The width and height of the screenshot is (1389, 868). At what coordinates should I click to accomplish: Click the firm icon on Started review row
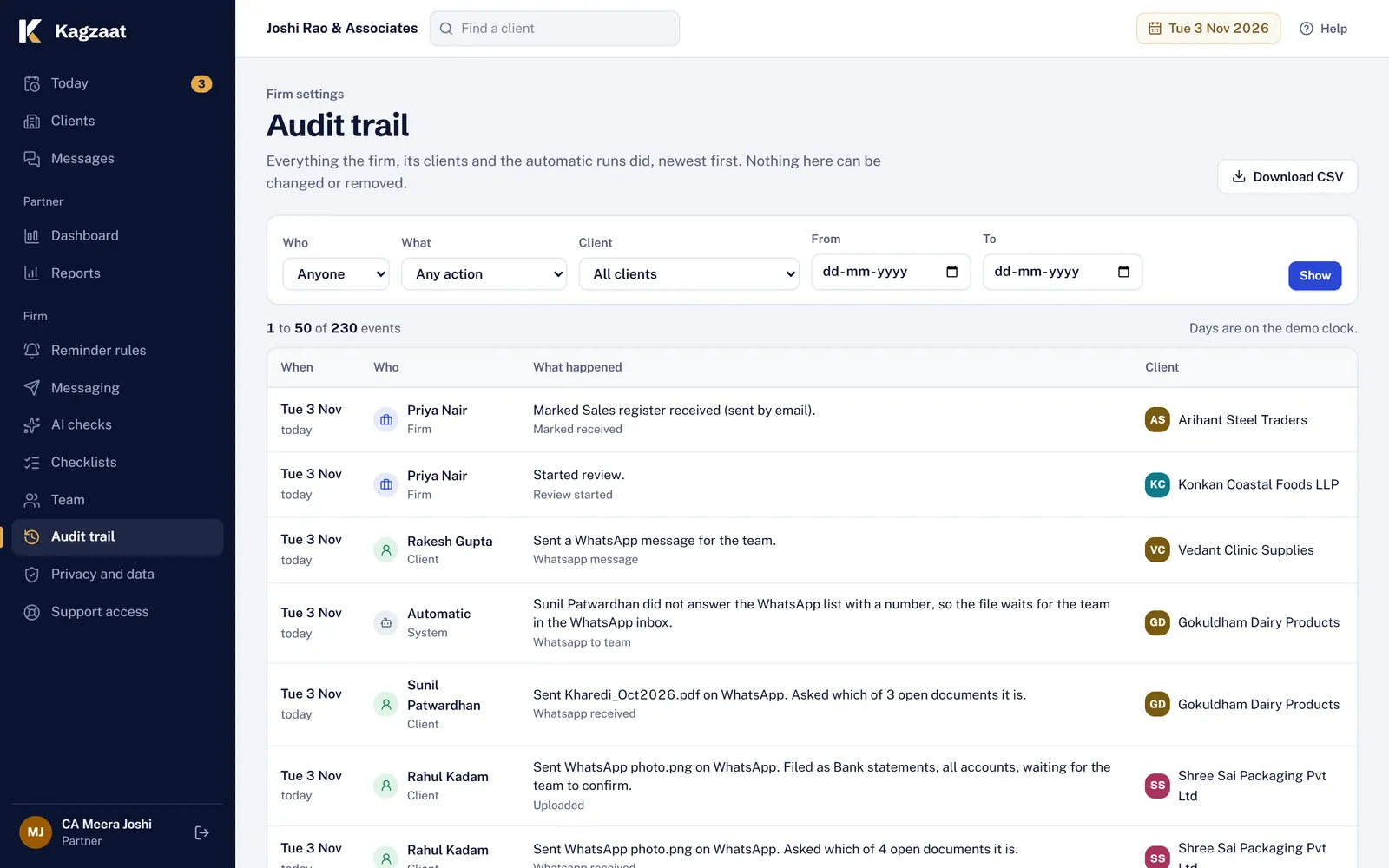(x=386, y=484)
